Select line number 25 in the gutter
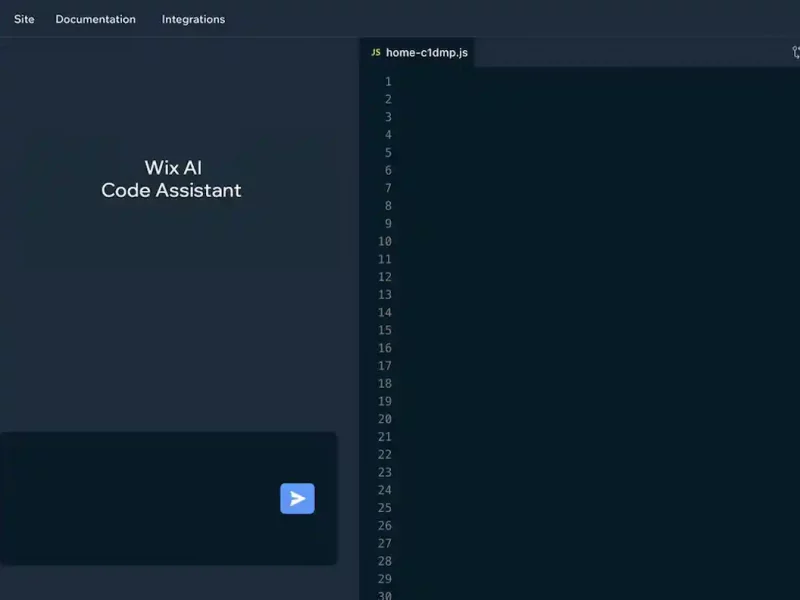This screenshot has height=600, width=800. coord(385,508)
